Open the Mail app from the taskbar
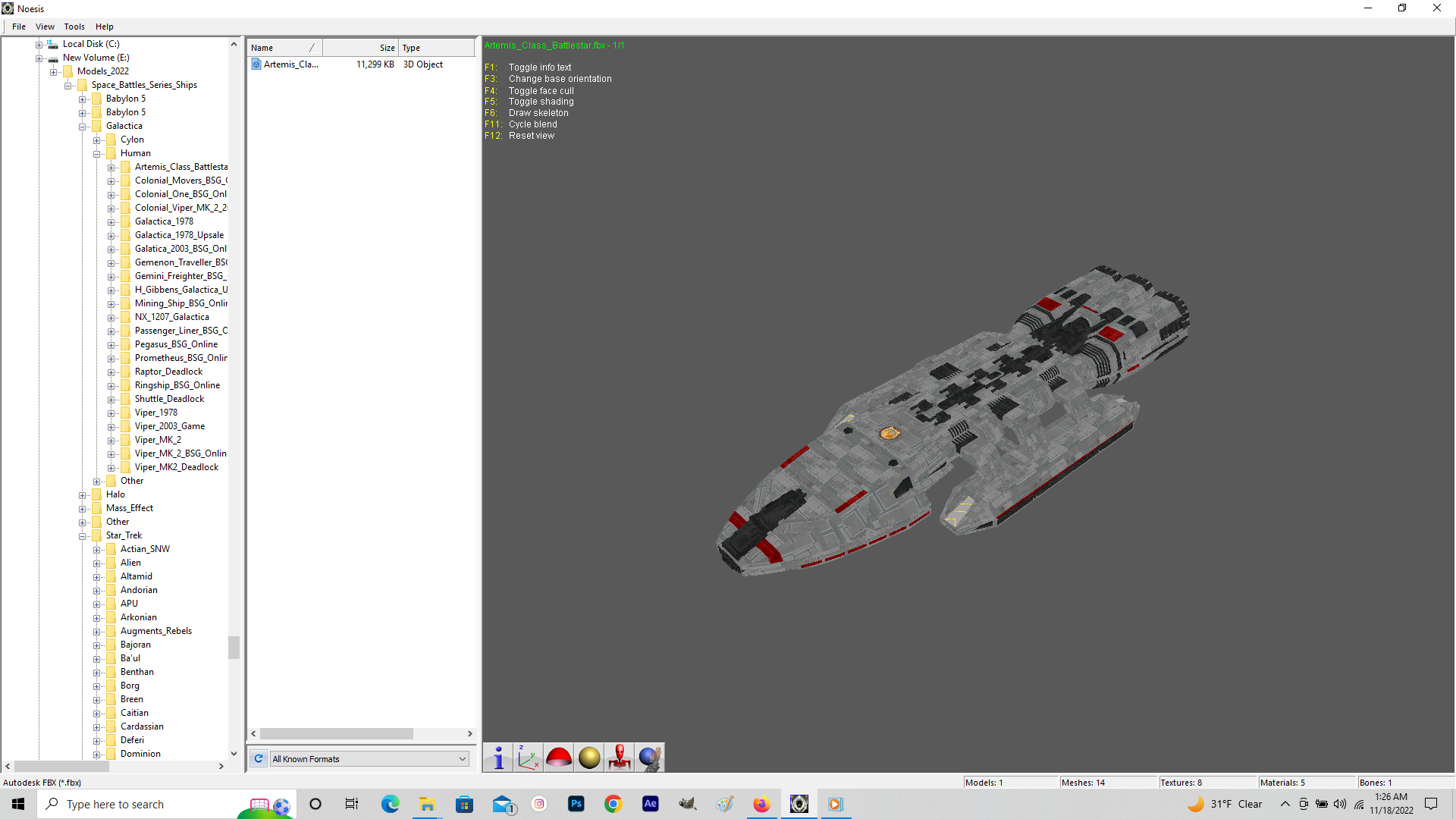This screenshot has height=819, width=1456. tap(503, 804)
